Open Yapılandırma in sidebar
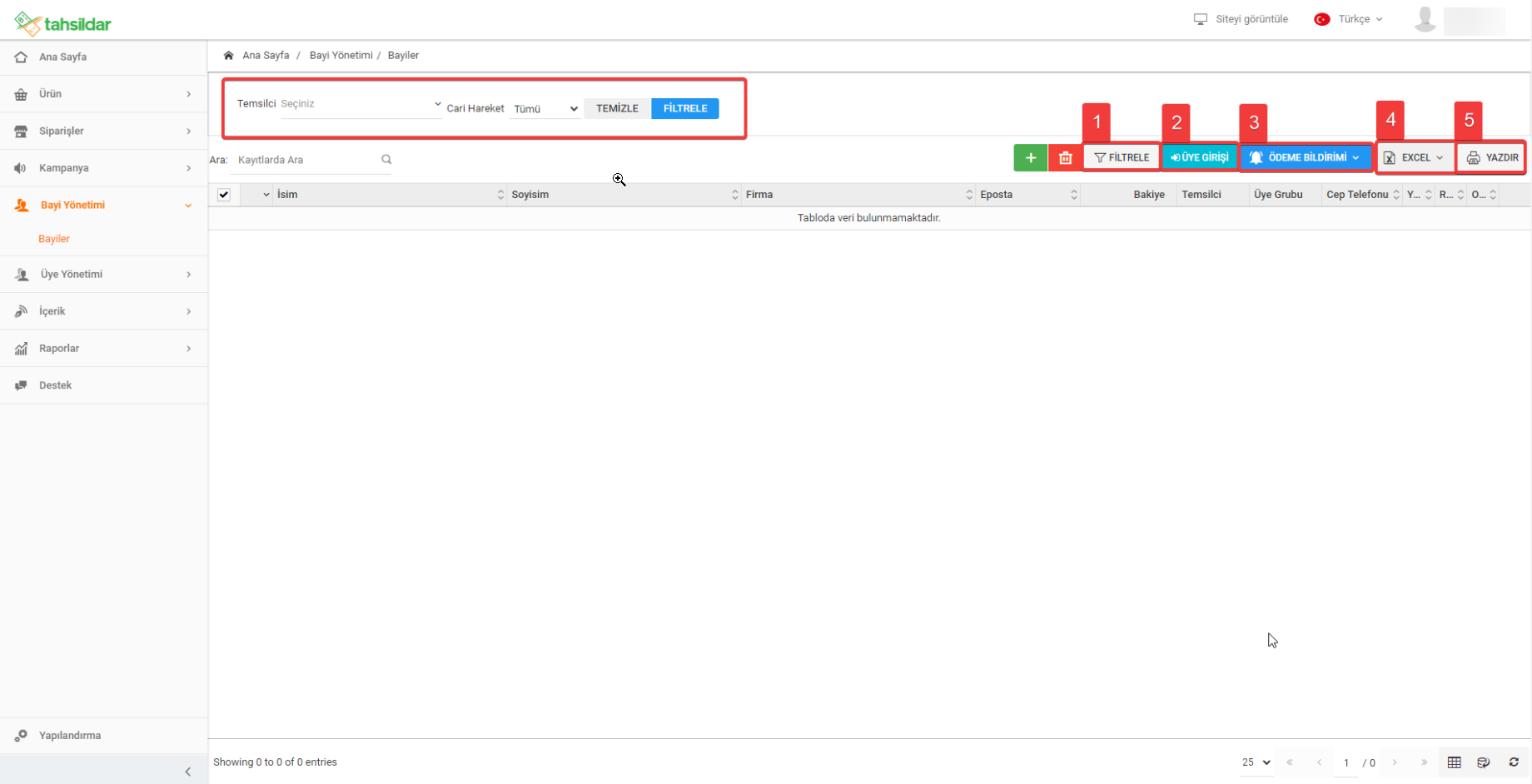 click(104, 736)
